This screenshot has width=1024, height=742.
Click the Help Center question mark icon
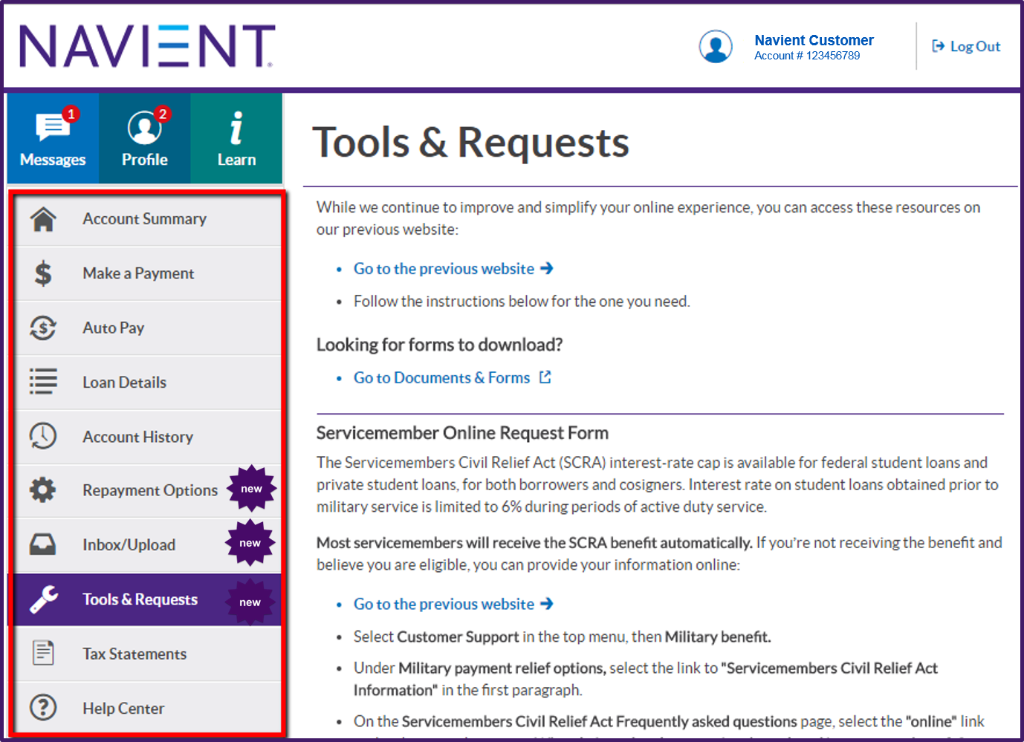[x=43, y=707]
